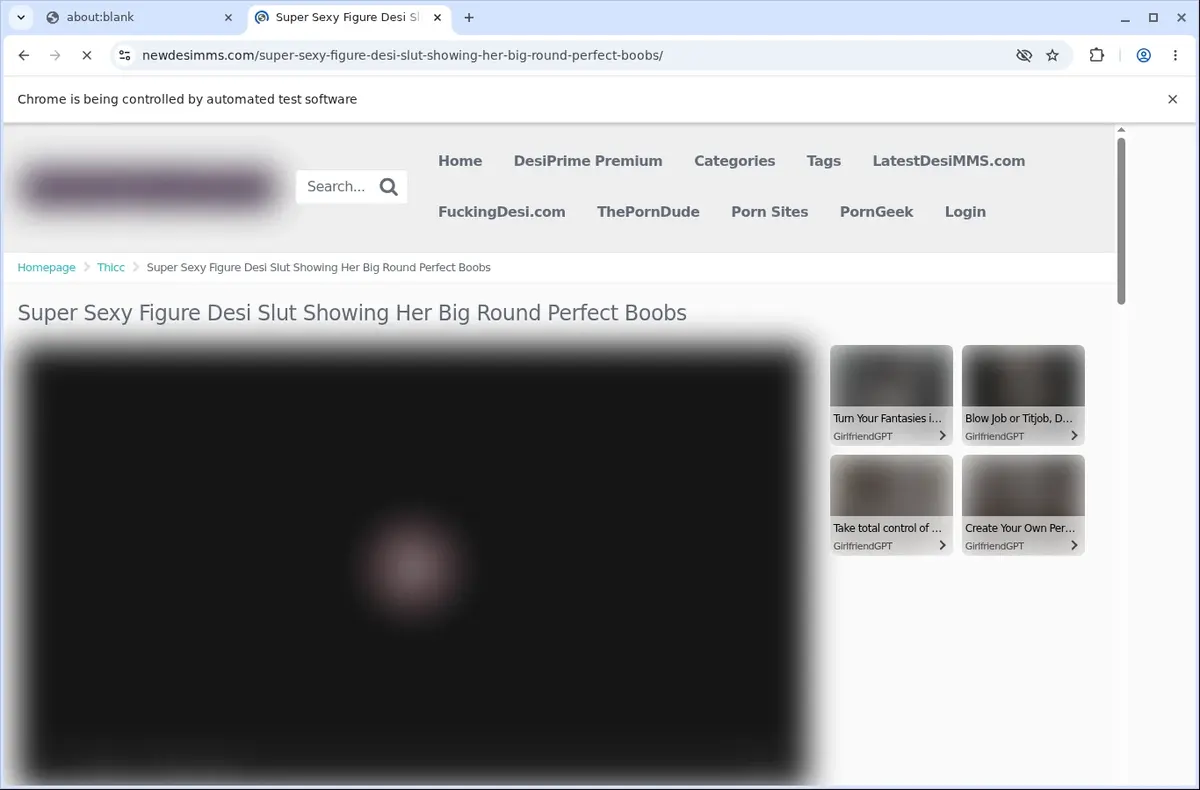This screenshot has width=1200, height=790.
Task: Open 'Create Your Own Per...' ad thumbnail
Action: coord(1023,505)
